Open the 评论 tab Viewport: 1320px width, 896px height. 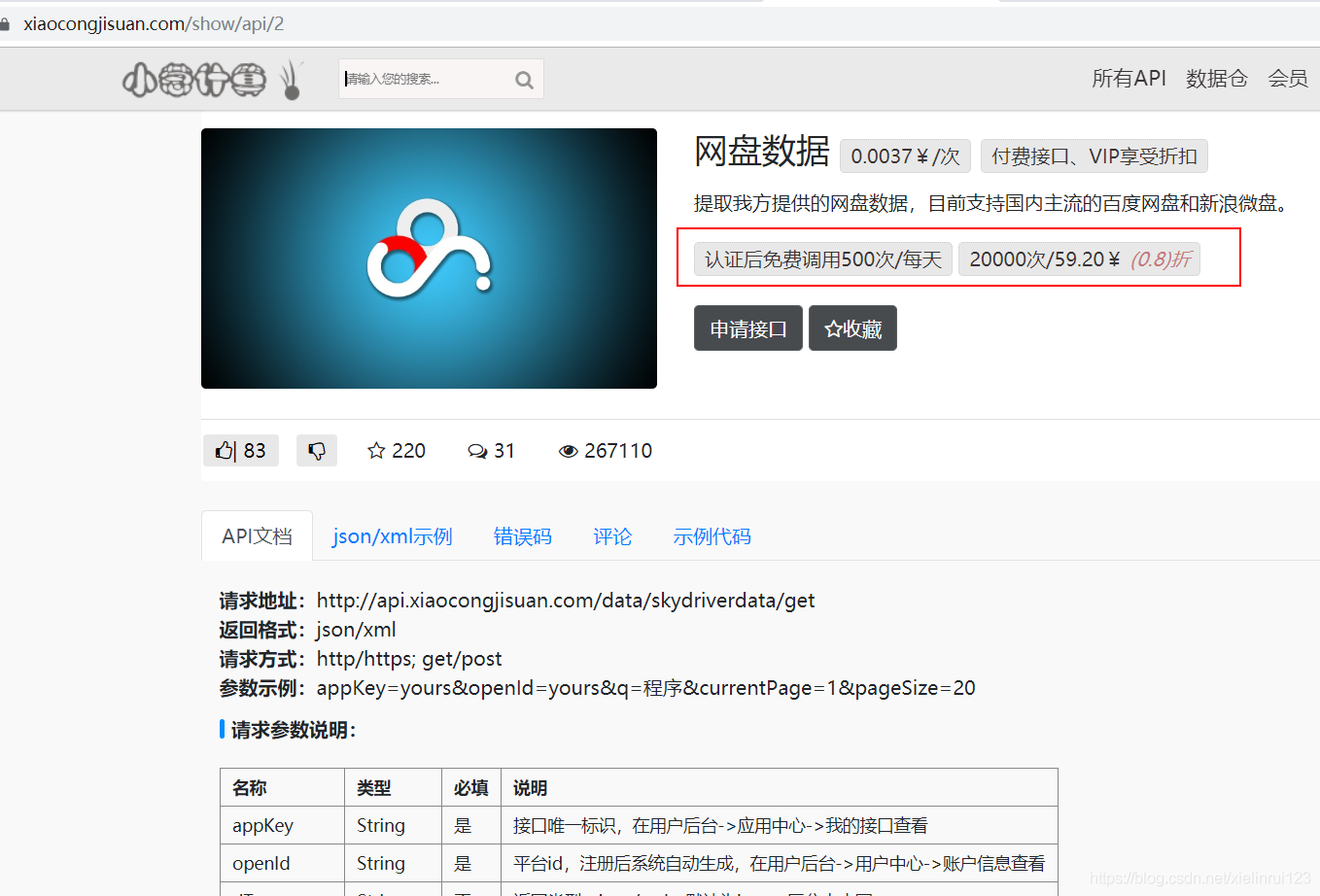[612, 536]
